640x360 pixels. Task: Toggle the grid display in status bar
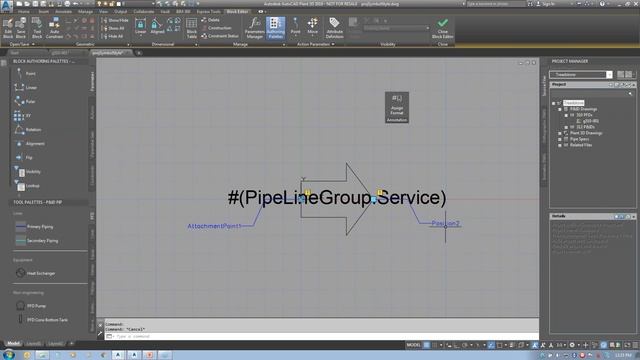tap(427, 345)
